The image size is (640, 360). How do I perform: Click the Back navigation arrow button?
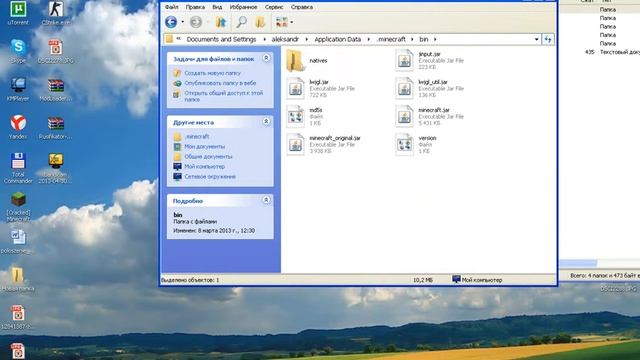click(x=171, y=22)
